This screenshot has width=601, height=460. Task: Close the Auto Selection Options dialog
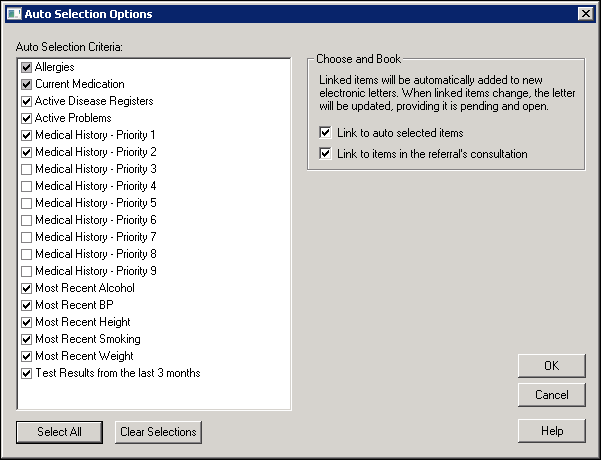[584, 14]
